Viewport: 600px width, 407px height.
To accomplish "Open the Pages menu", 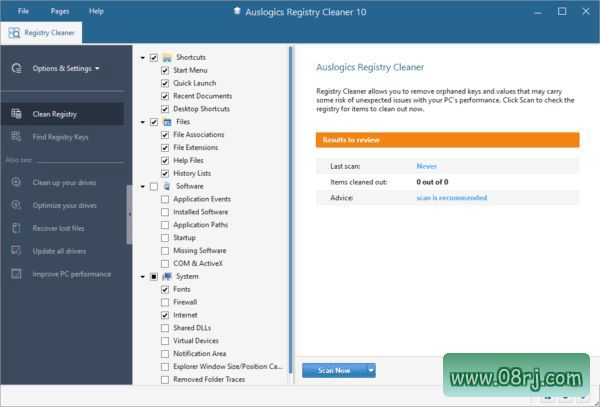I will tap(60, 11).
